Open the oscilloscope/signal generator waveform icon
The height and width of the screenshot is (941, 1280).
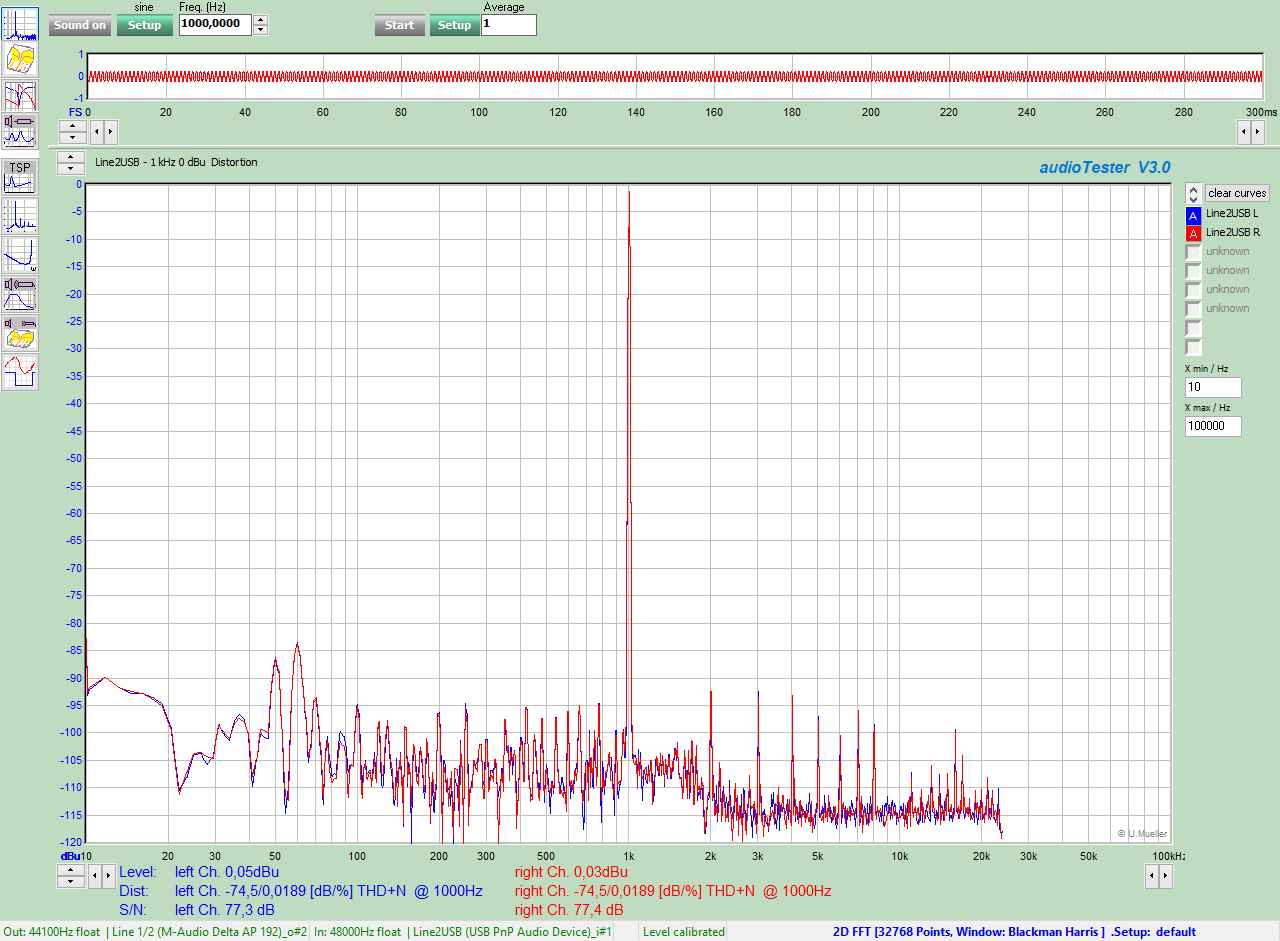pos(20,372)
